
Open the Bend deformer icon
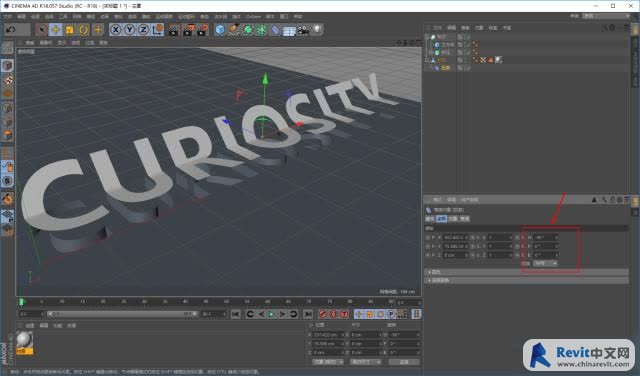[x=276, y=30]
